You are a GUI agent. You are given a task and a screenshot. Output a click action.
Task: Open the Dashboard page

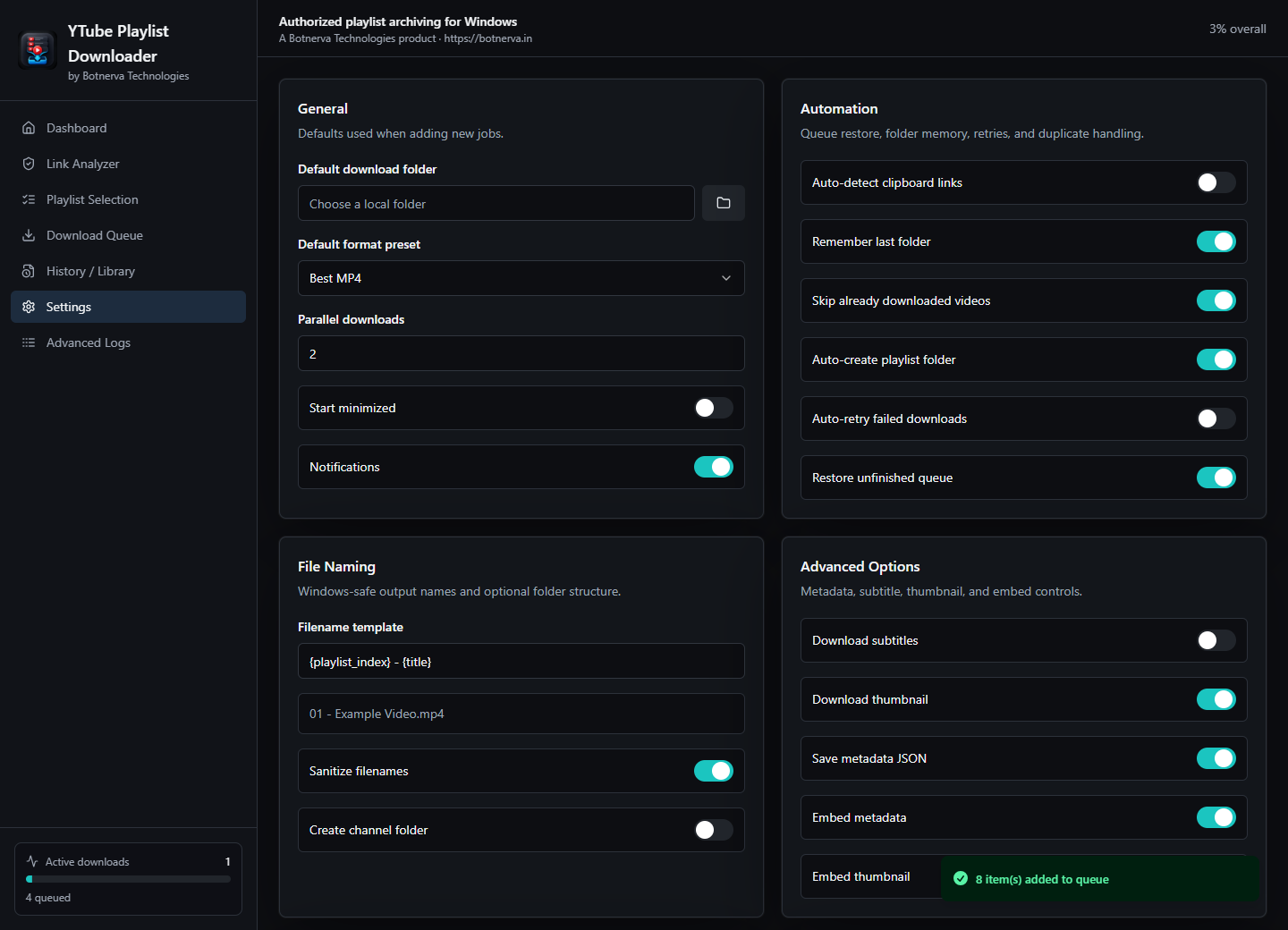click(128, 128)
